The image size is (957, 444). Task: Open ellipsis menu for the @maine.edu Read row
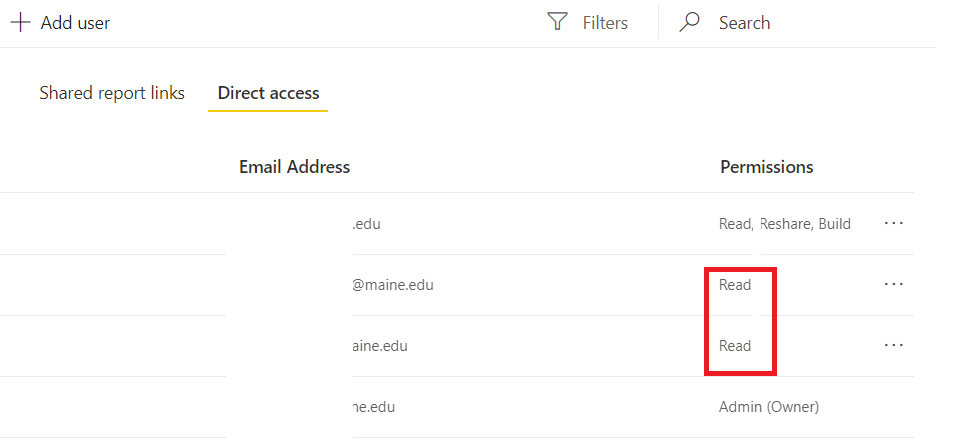894,284
